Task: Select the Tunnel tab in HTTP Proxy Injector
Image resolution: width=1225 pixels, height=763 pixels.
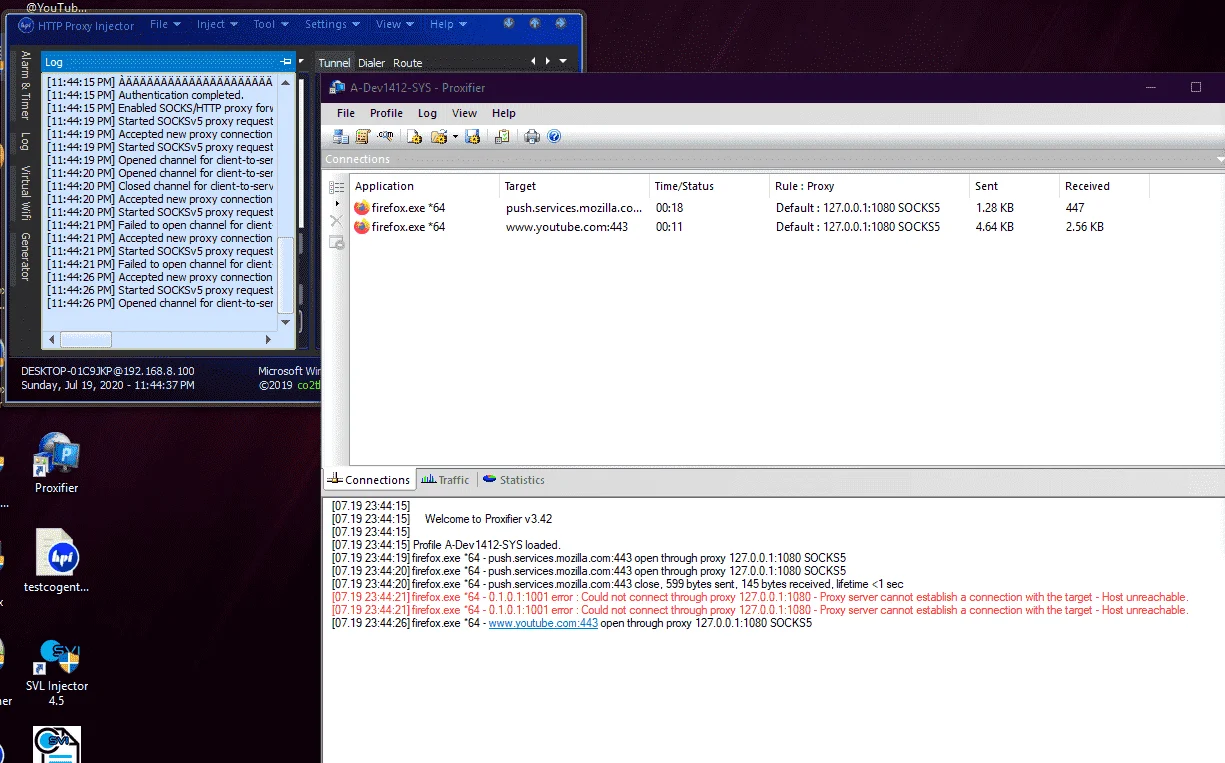Action: 335,63
